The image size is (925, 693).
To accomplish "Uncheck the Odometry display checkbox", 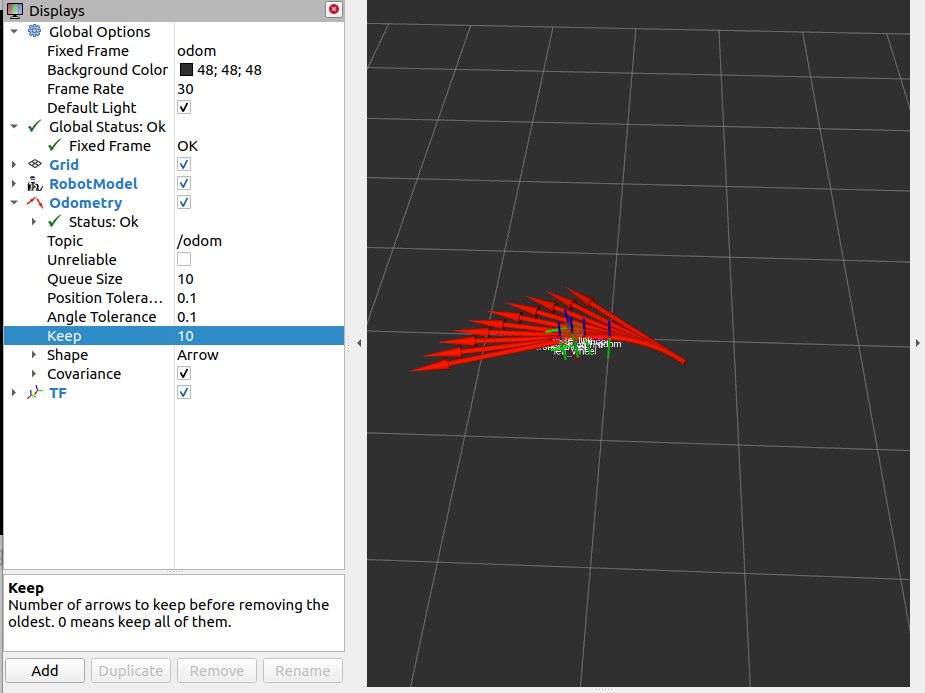I will click(x=184, y=202).
